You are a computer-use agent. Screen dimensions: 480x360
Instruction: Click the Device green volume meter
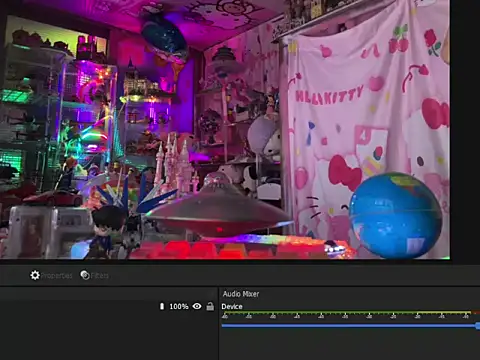pos(351,313)
